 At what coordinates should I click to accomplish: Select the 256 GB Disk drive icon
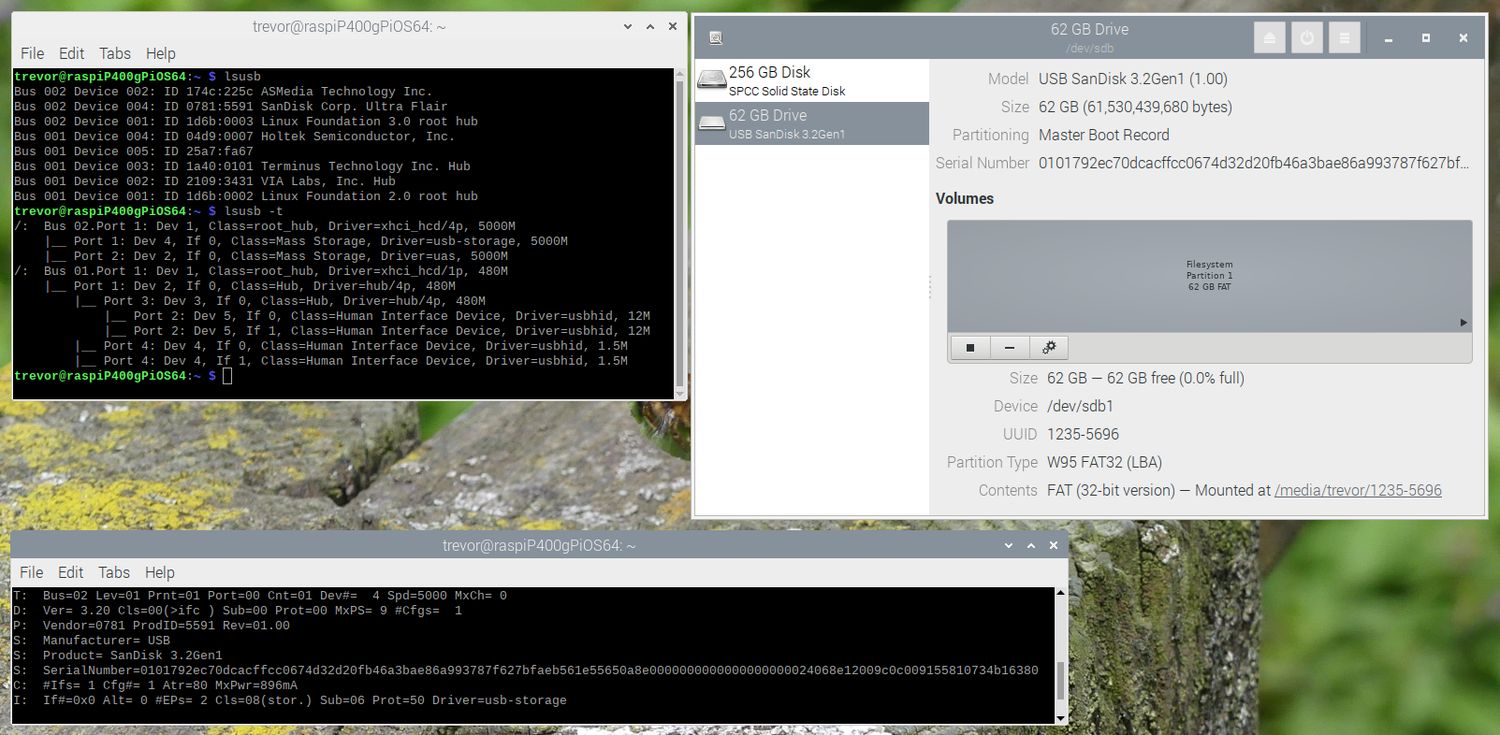712,80
